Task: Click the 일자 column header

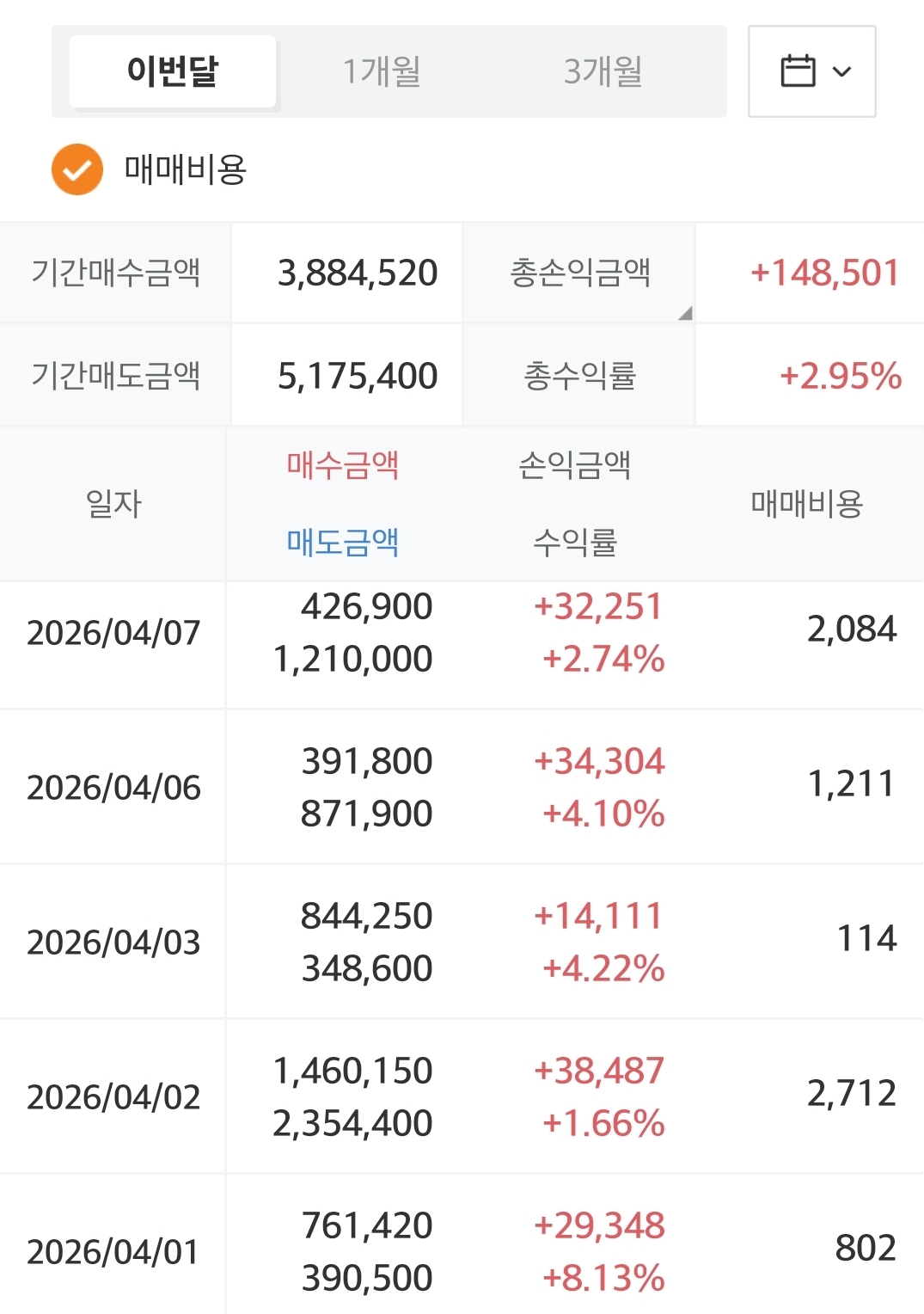Action: tap(113, 504)
